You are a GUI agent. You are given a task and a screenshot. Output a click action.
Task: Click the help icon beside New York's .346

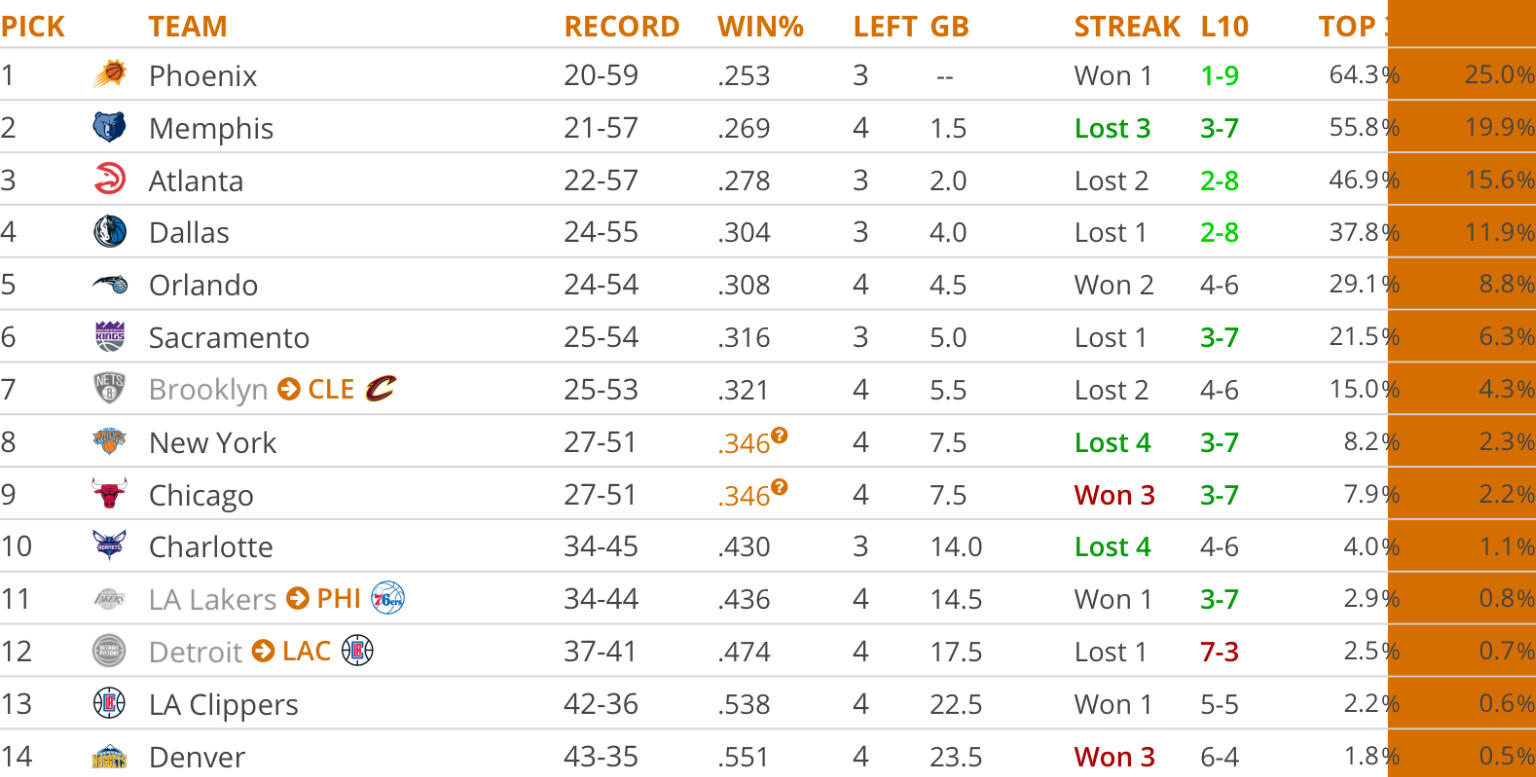point(779,435)
